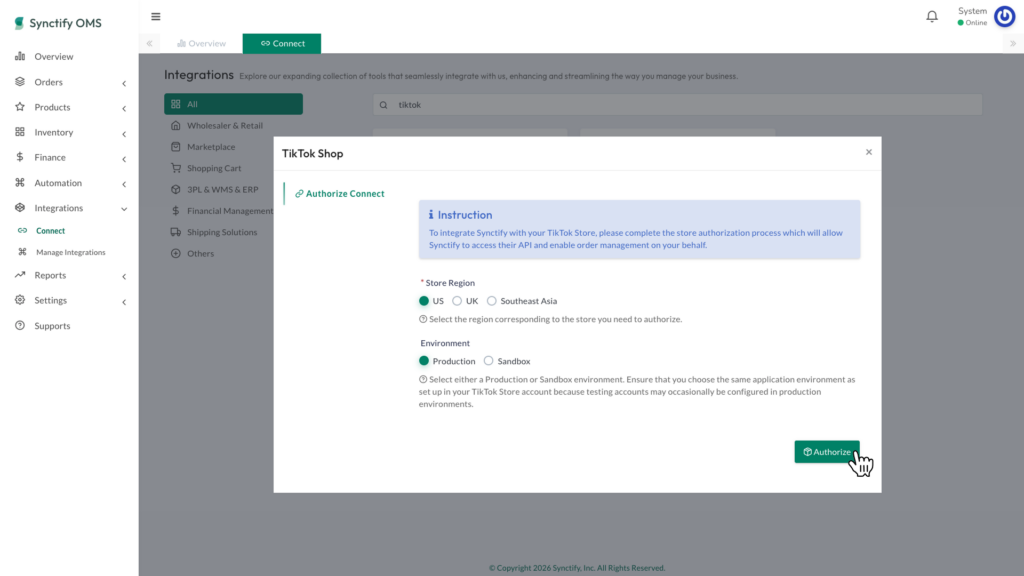Click the Shipping Solutions truck icon
The width and height of the screenshot is (1024, 576).
click(176, 232)
